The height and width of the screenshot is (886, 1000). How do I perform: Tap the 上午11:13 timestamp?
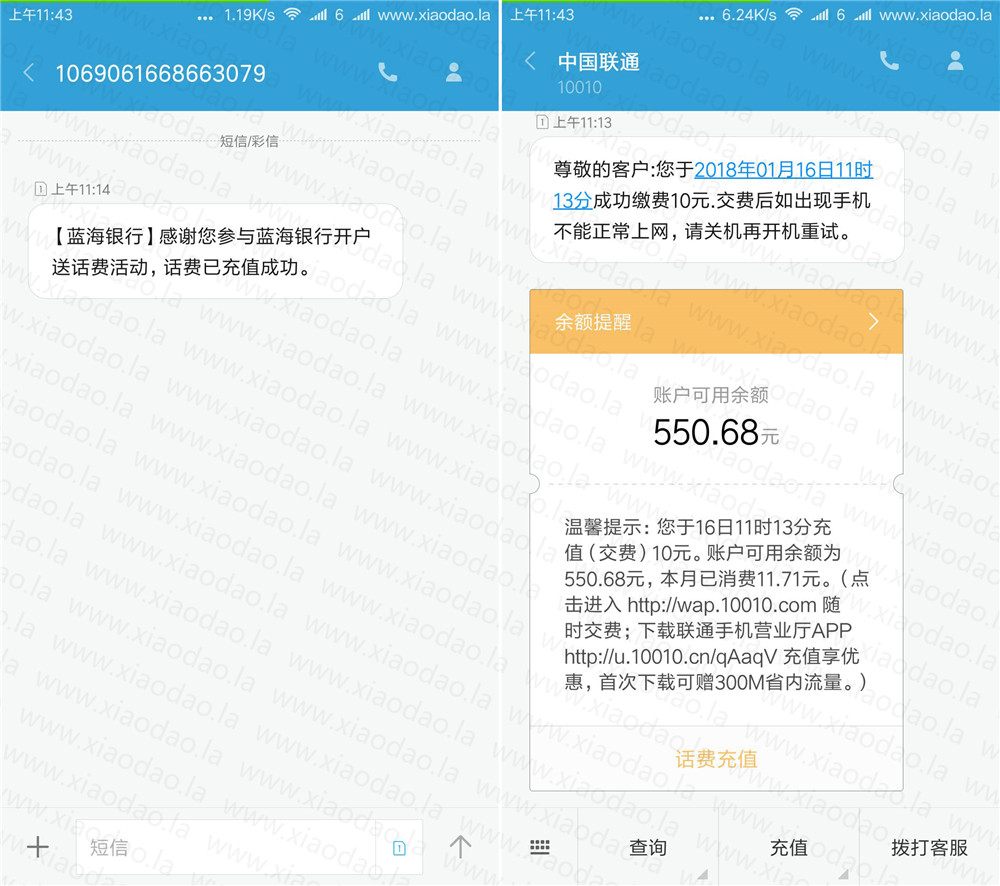click(x=582, y=122)
